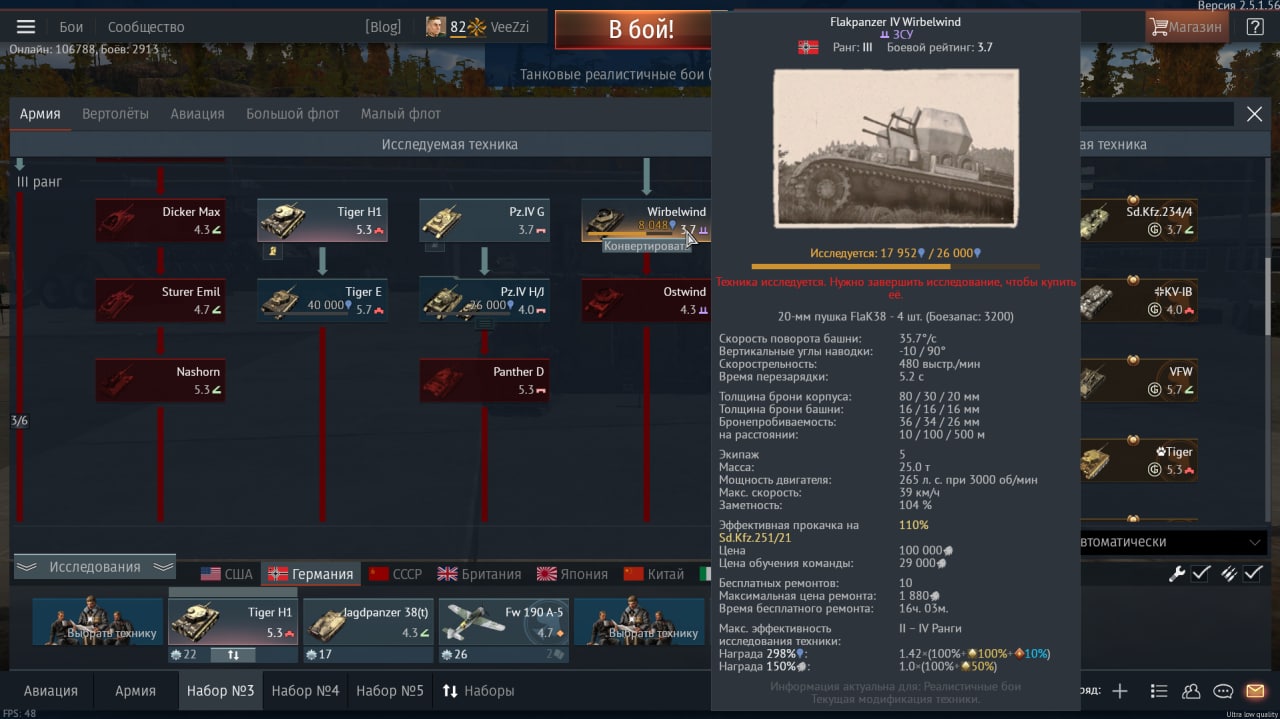The image size is (1280, 719).
Task: Click Flakpanzer IV Wirbelwind preview image
Action: pos(896,149)
